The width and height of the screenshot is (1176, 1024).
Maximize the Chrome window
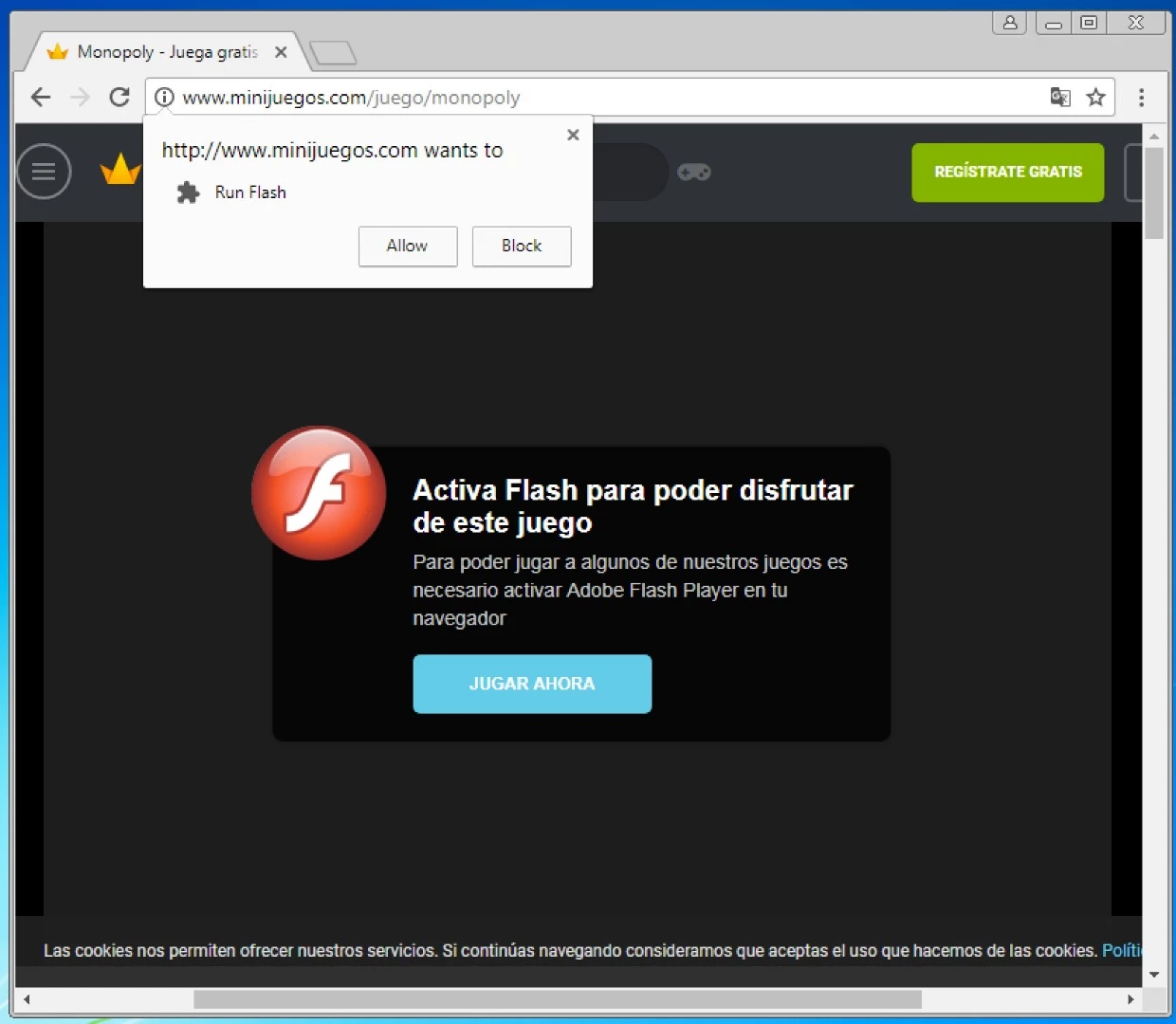tap(1089, 23)
